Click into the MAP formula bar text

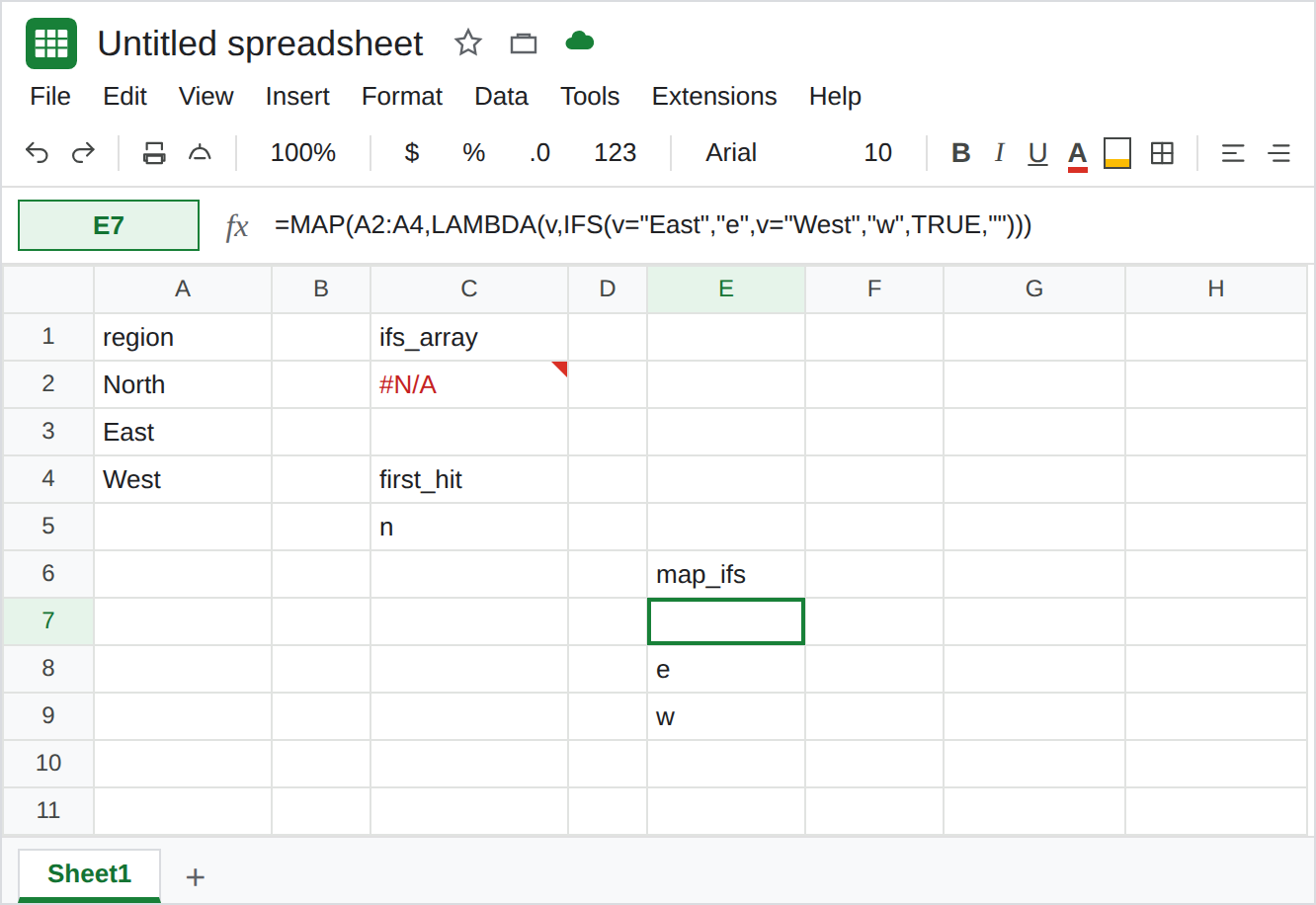(x=653, y=225)
